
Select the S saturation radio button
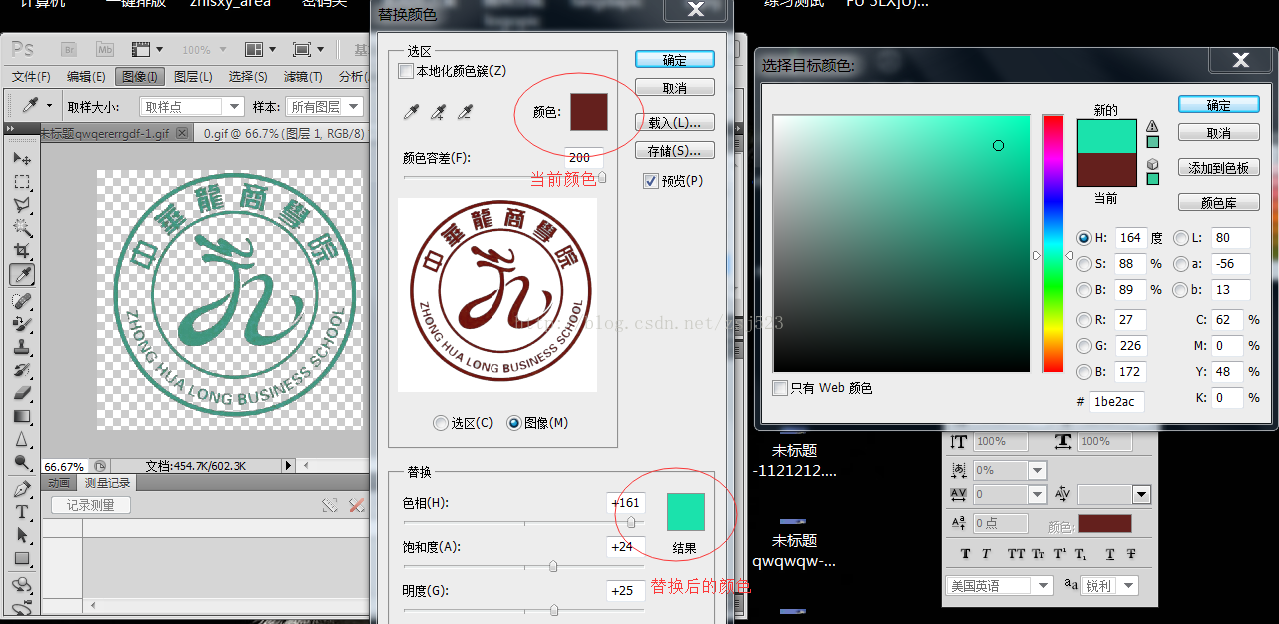click(x=1084, y=264)
